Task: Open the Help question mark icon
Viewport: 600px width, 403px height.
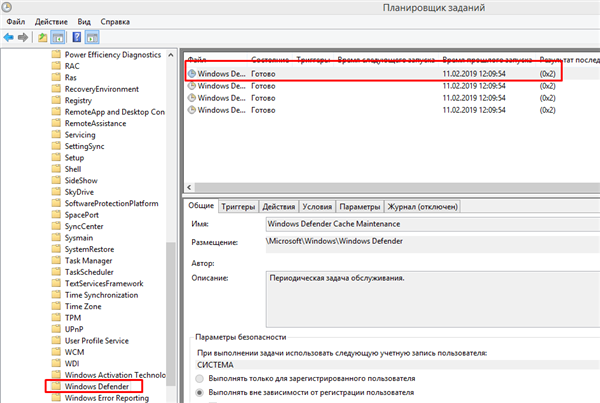Action: [x=77, y=37]
